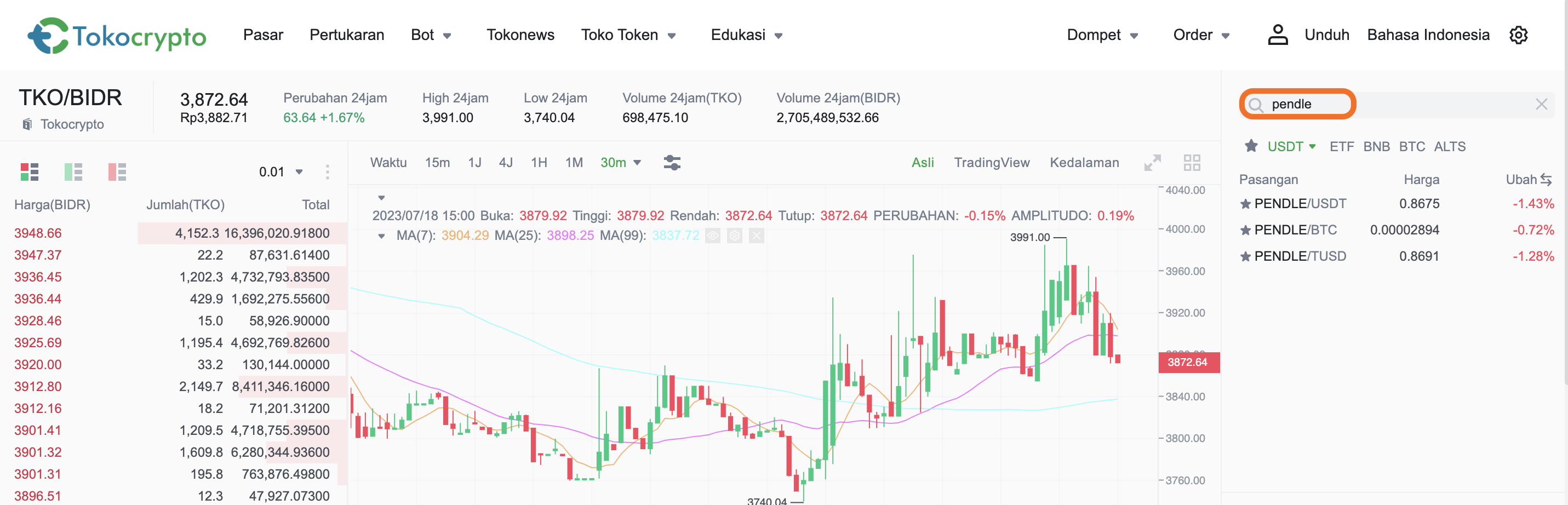Select ask price 3896.51 in order book
Viewport: 1568px width, 505px height.
38,496
